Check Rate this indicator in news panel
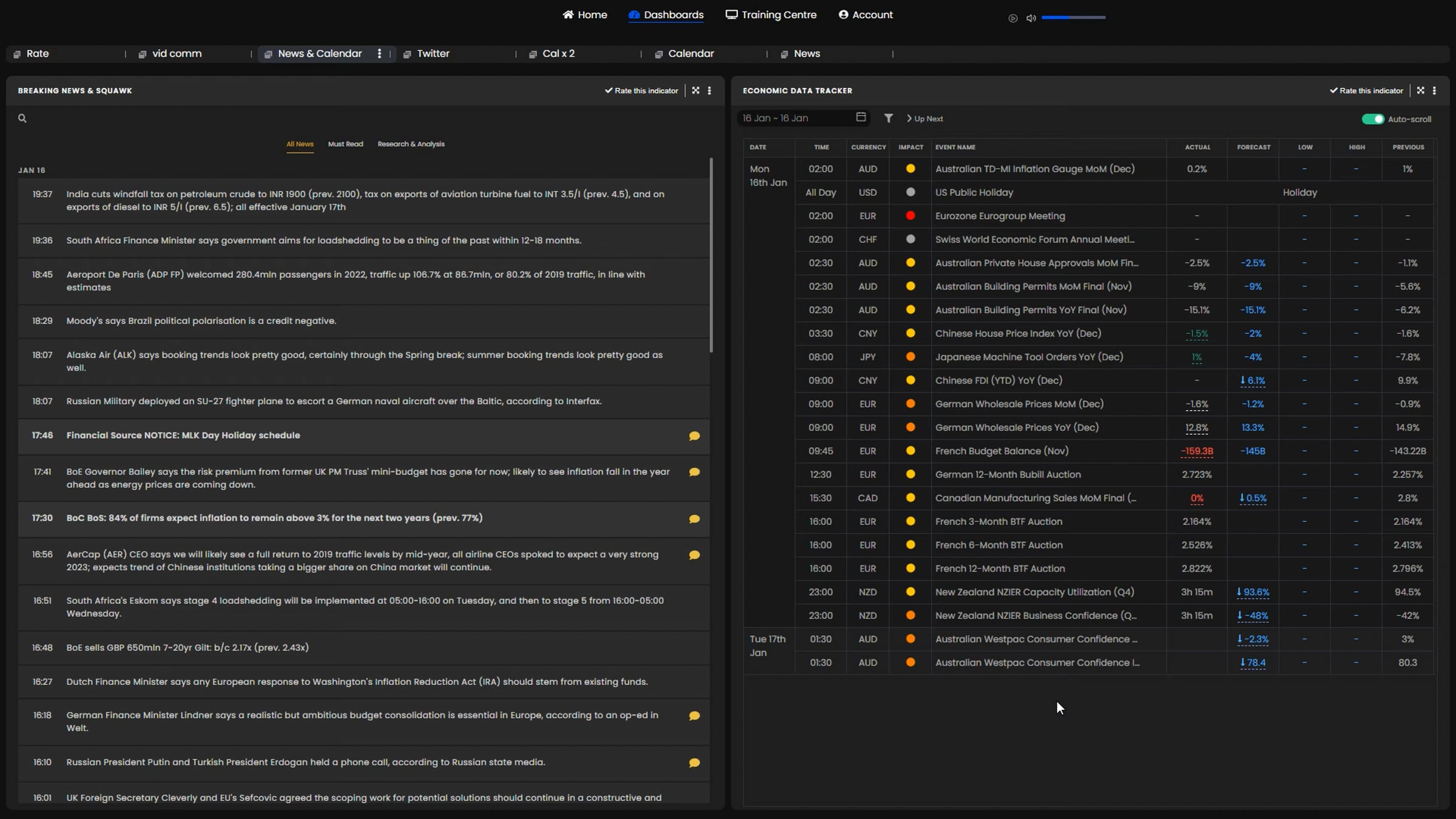This screenshot has height=819, width=1456. coord(641,90)
